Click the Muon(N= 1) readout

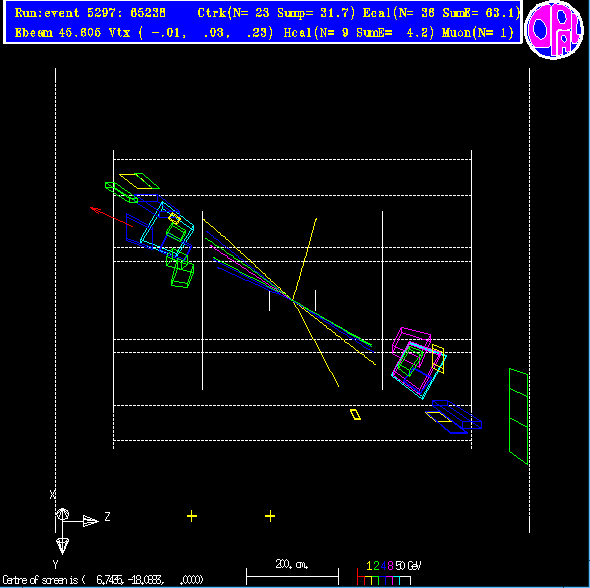pos(477,33)
